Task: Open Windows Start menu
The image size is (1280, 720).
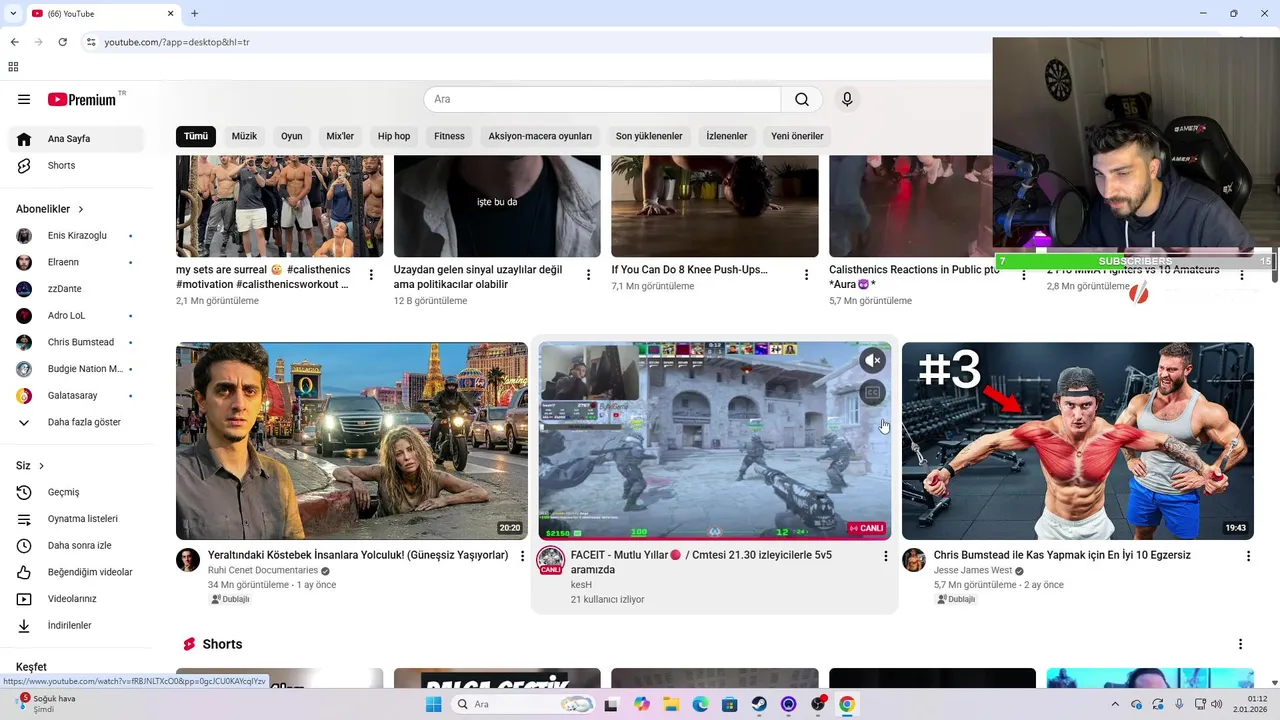Action: (433, 704)
